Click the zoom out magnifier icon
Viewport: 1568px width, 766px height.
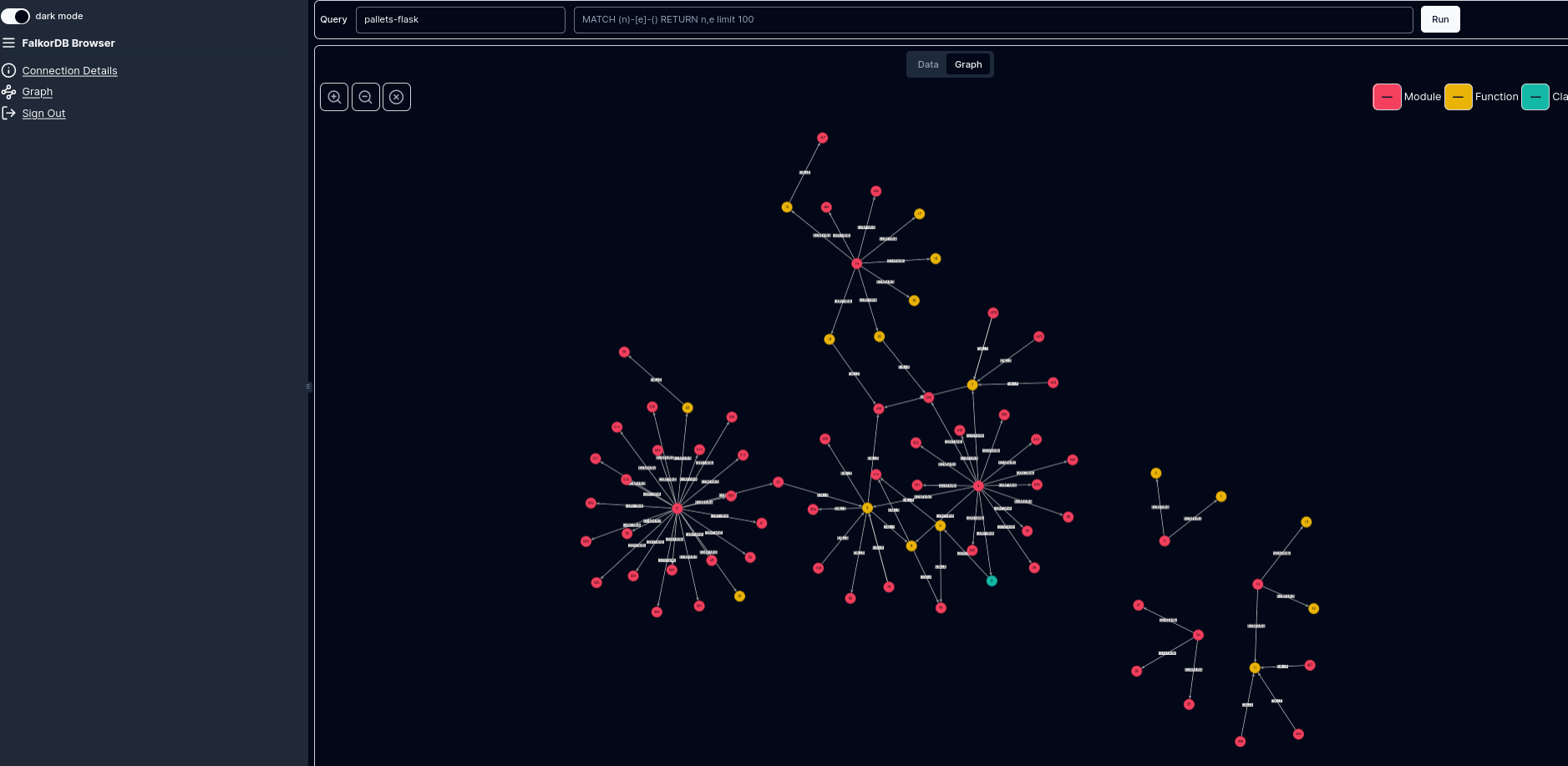(366, 97)
